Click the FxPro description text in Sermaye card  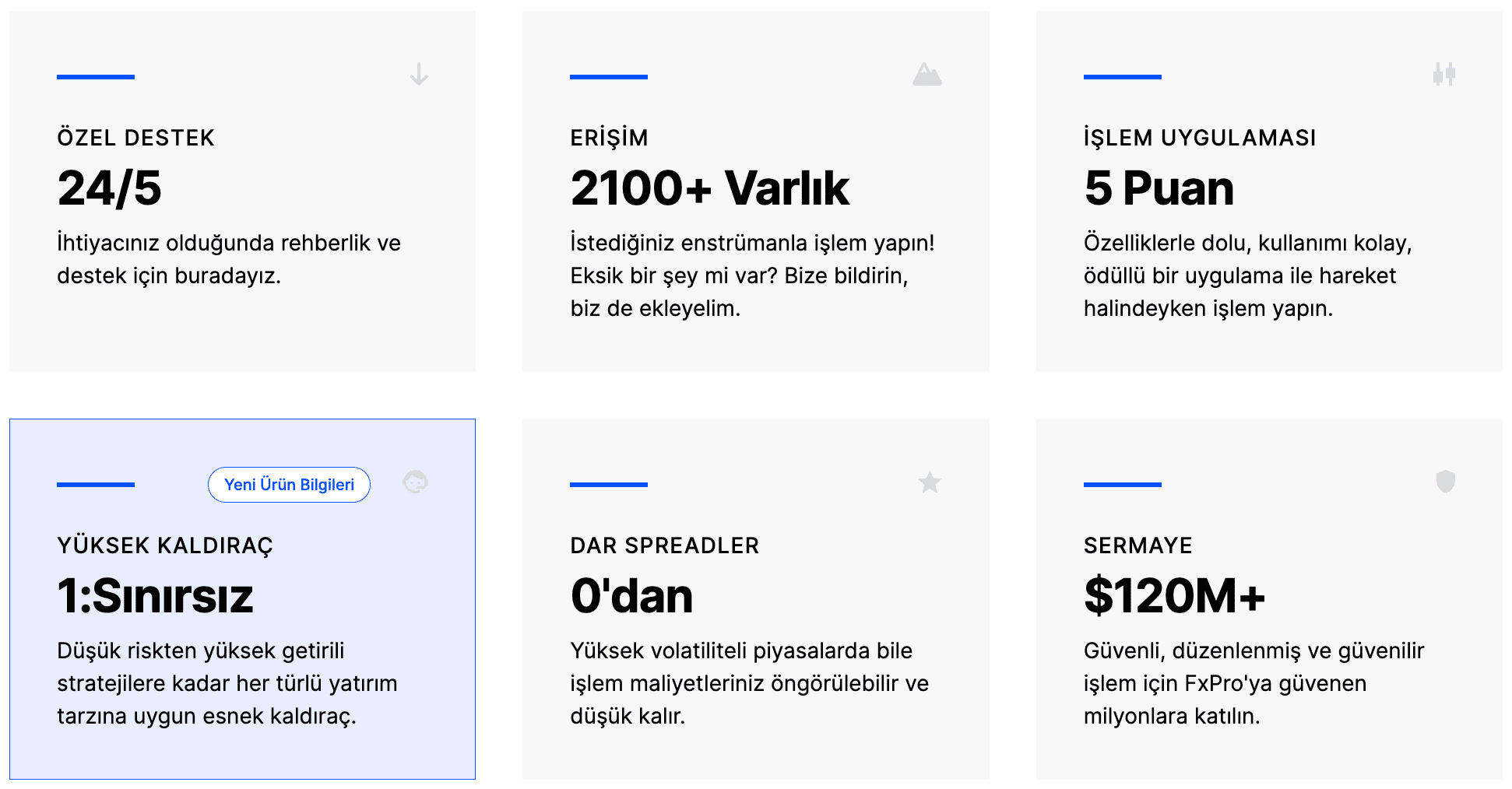coord(1254,683)
